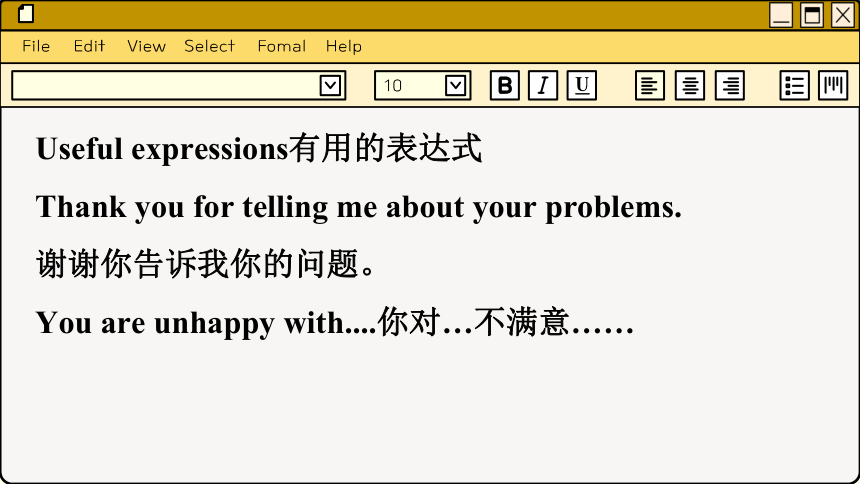Align text to the right
Screen dimensions: 860x484
coord(730,85)
